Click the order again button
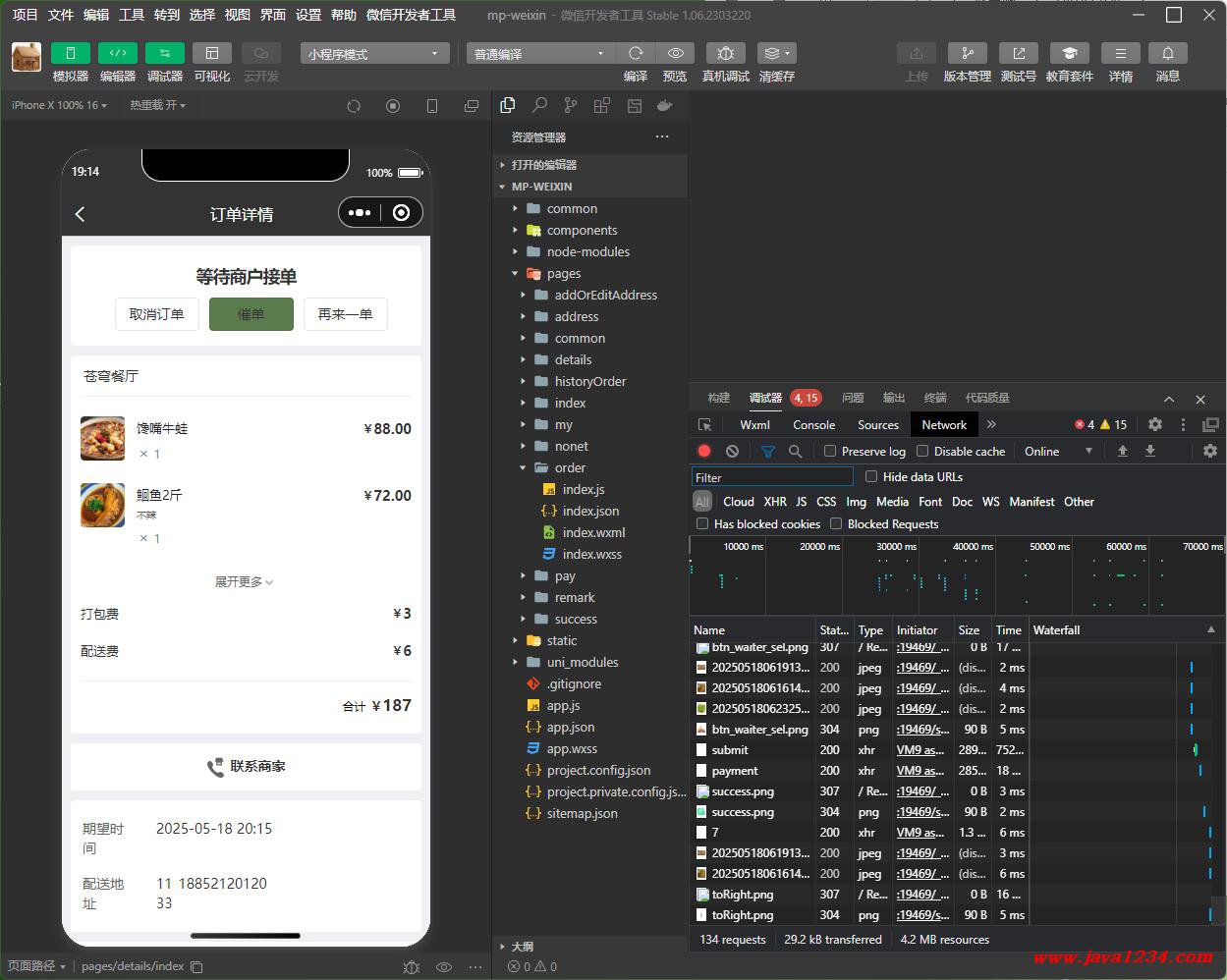The image size is (1227, 980). [x=346, y=314]
